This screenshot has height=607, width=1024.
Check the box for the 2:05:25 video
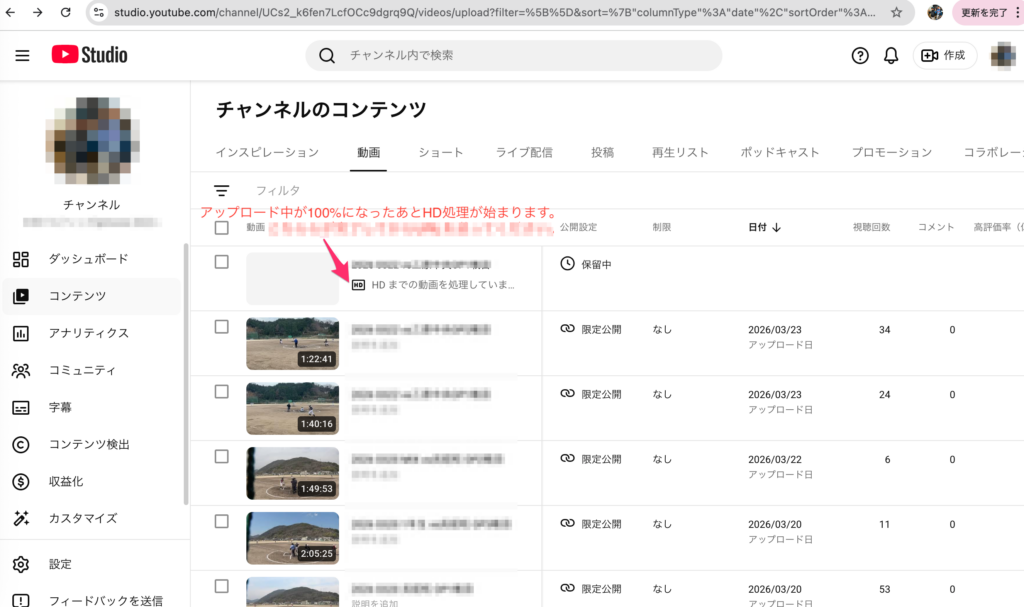(x=222, y=521)
